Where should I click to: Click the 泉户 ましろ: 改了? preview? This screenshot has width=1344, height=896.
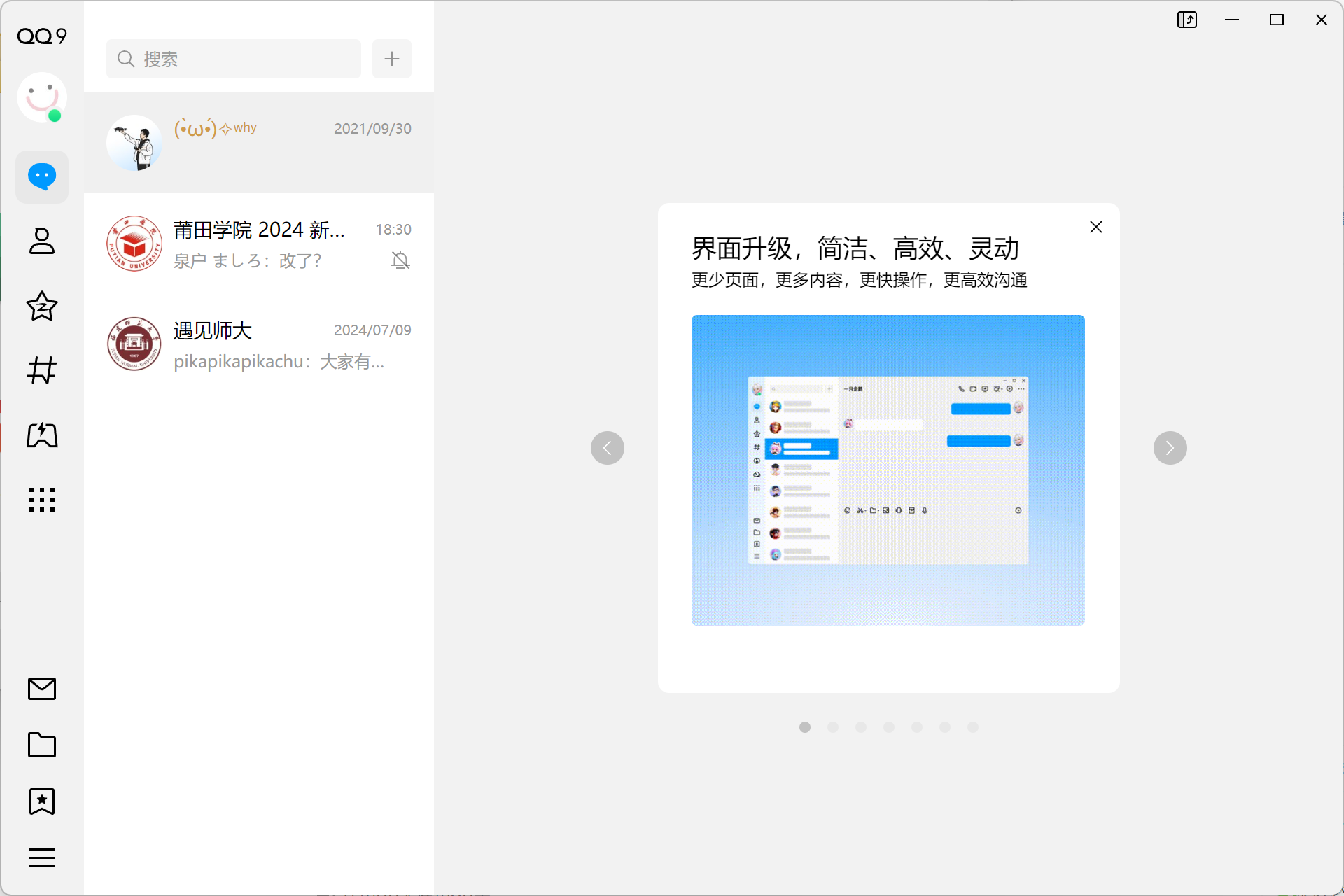tap(247, 261)
